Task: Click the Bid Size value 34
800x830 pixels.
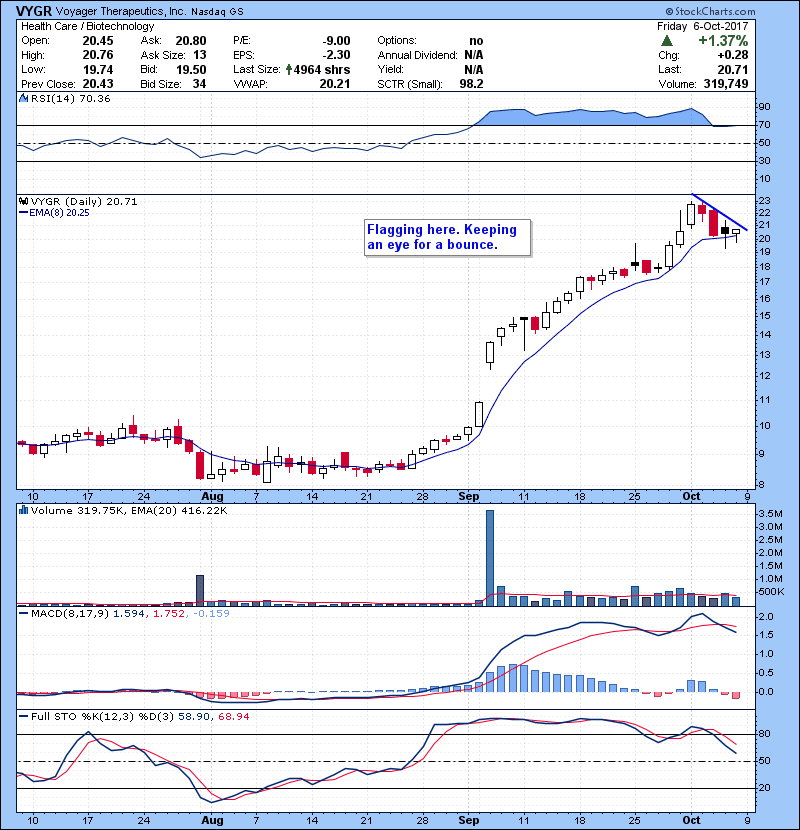Action: [199, 84]
